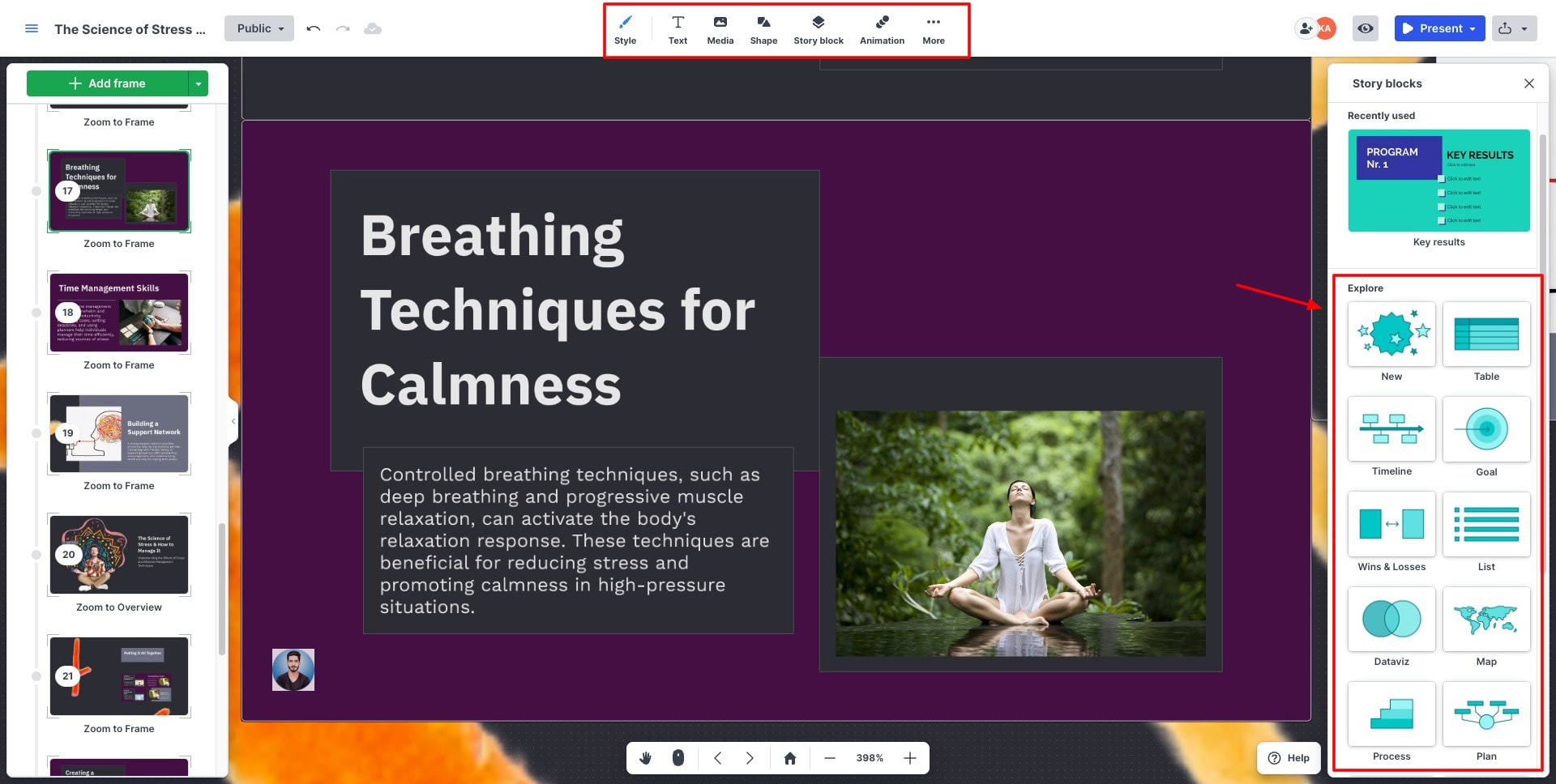
Task: Expand the Add frame dropdown arrow
Action: 199,83
